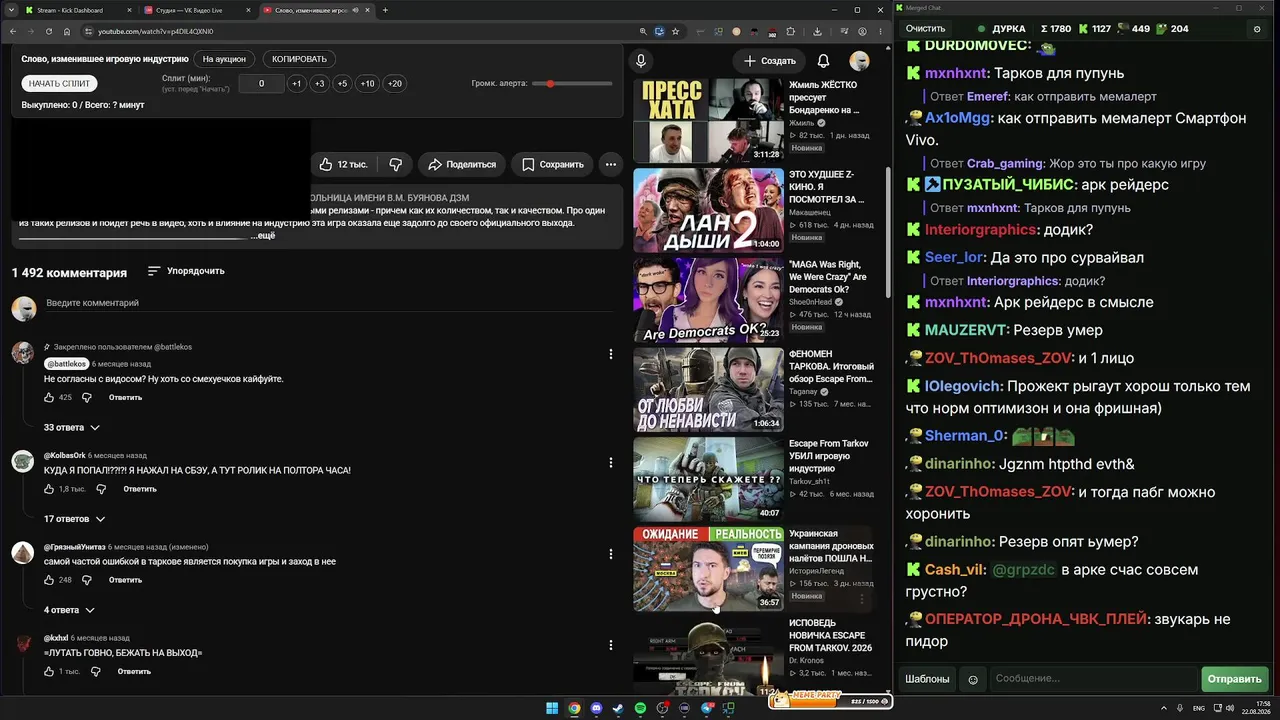This screenshot has height=720, width=1280.
Task: Click the YouTube voice search microphone icon
Action: 641,61
